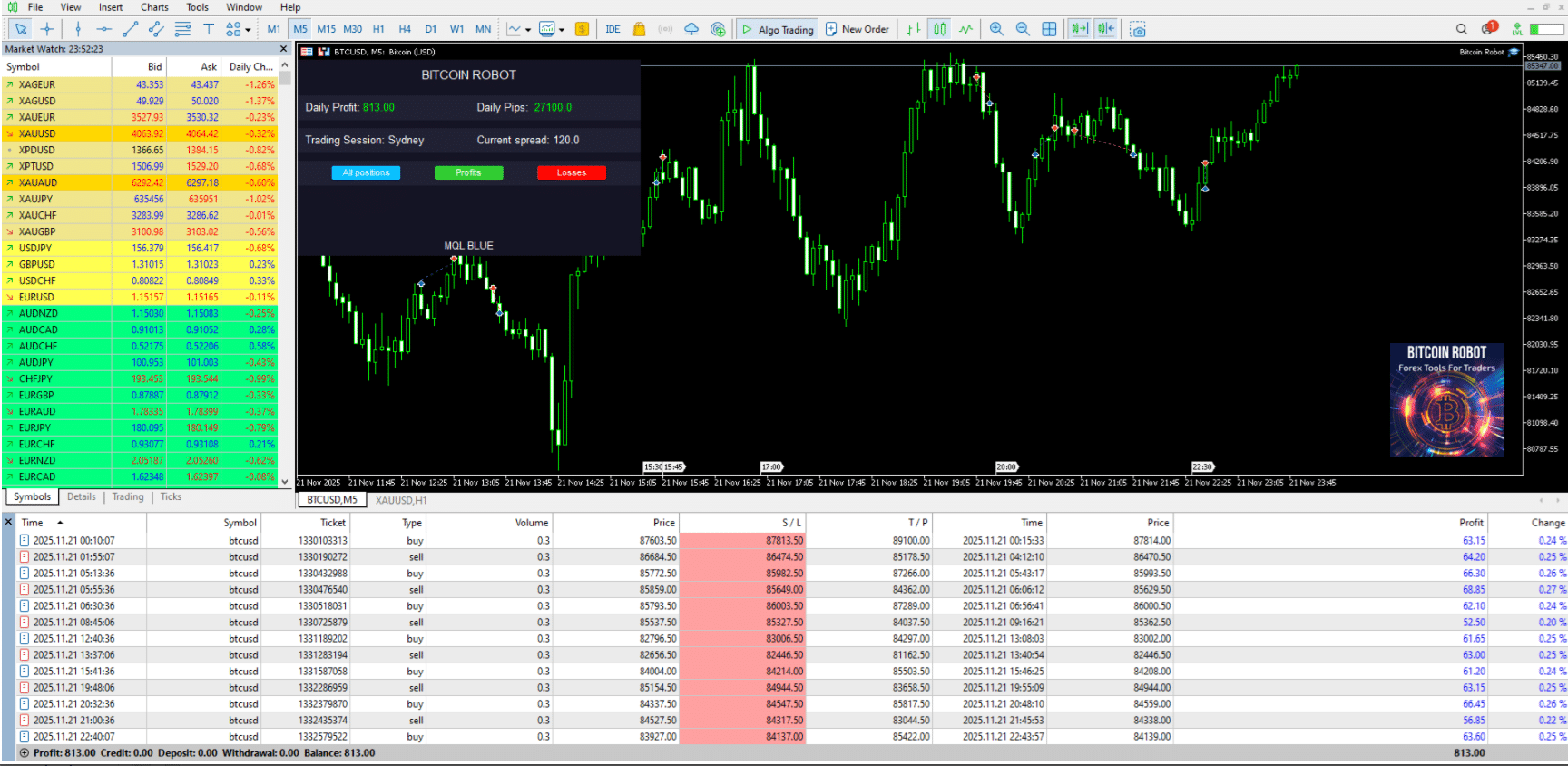This screenshot has width=1568, height=766.
Task: Toggle Algo Trading on or off
Action: [778, 29]
